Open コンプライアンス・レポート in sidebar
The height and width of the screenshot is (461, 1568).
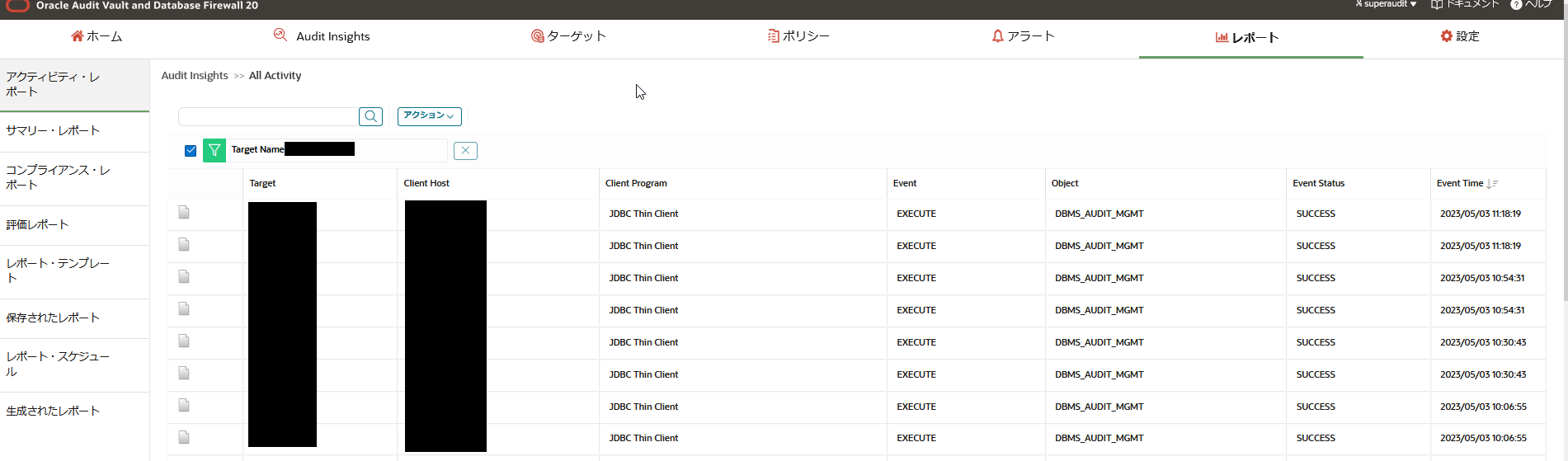(x=74, y=178)
